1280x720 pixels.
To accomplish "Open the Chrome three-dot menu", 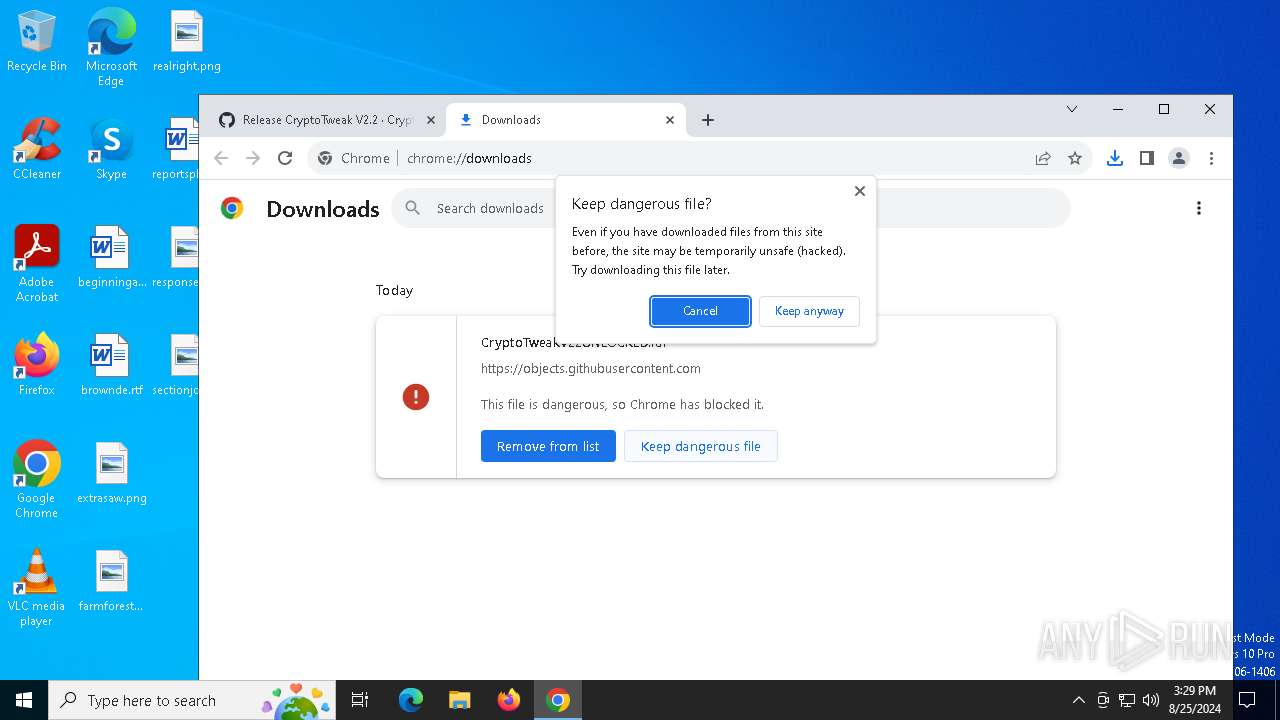I will 1211,158.
